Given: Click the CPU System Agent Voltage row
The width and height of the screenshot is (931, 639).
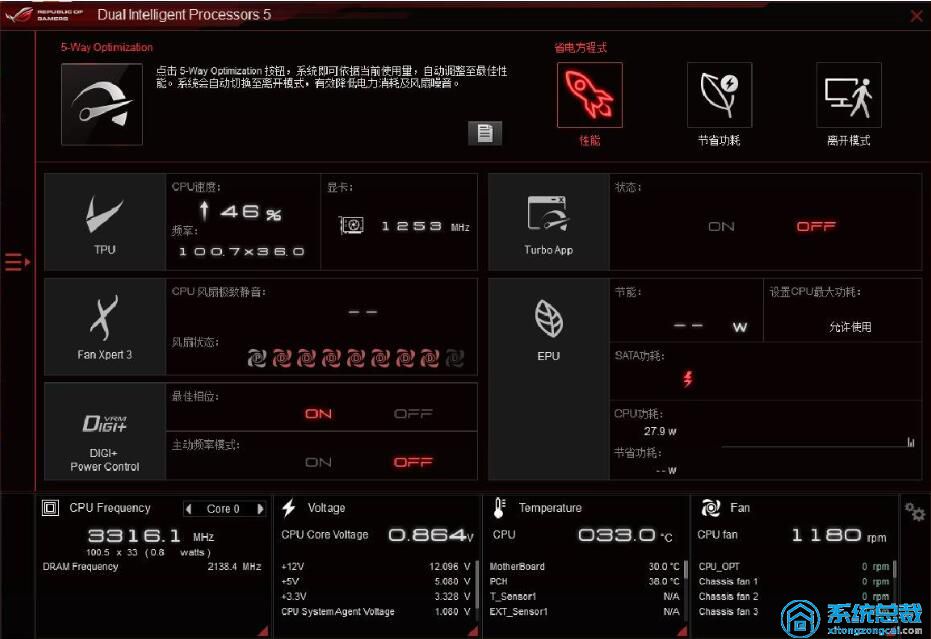Looking at the screenshot, I should (x=376, y=611).
